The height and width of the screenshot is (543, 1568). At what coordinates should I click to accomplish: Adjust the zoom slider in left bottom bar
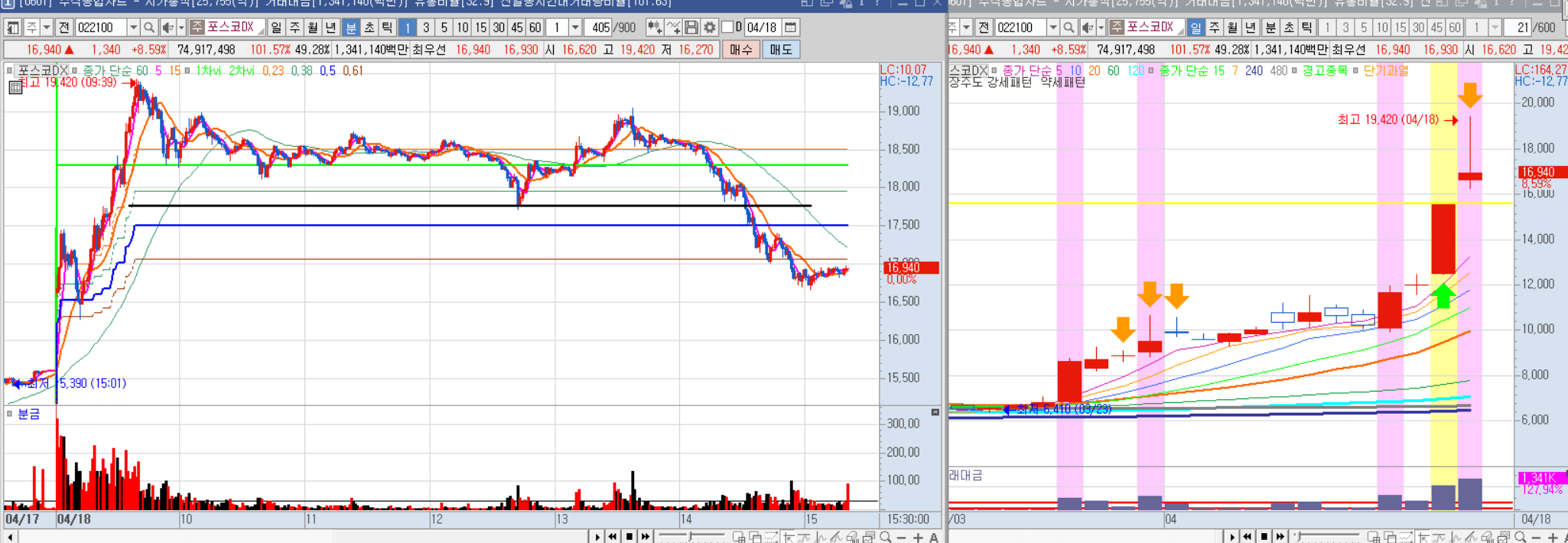690,537
